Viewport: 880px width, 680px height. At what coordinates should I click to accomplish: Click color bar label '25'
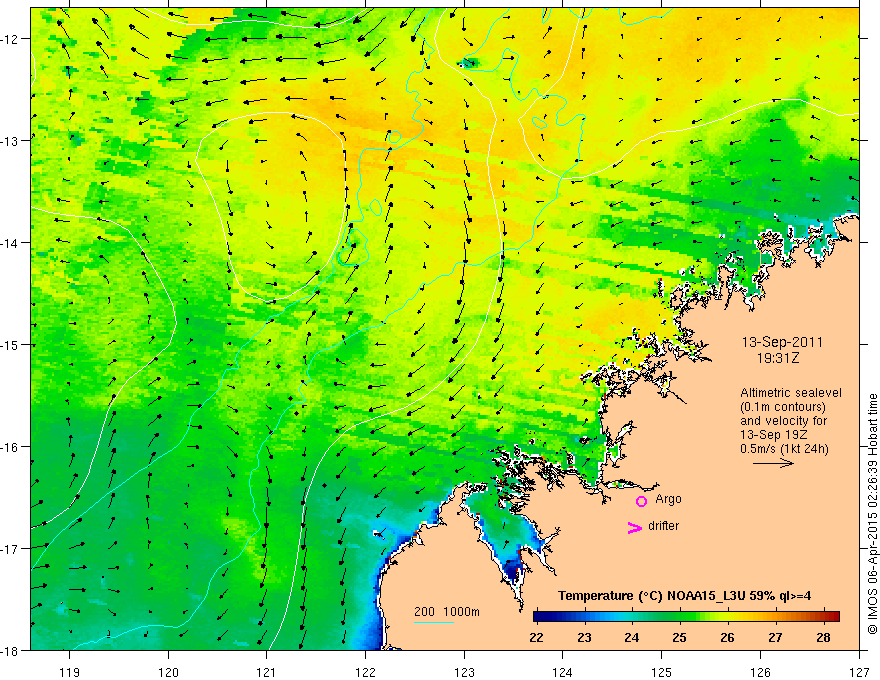679,638
